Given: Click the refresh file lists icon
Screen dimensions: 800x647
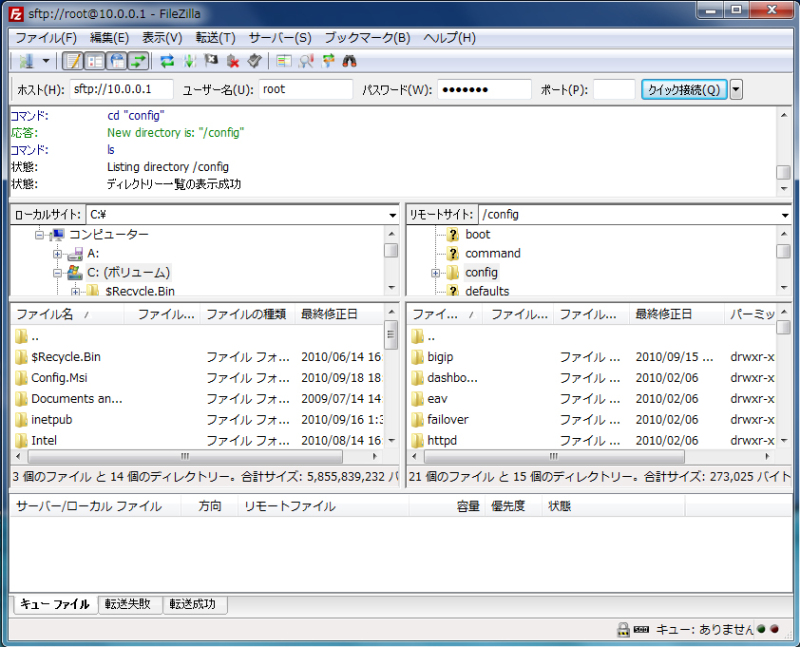Looking at the screenshot, I should coord(168,61).
